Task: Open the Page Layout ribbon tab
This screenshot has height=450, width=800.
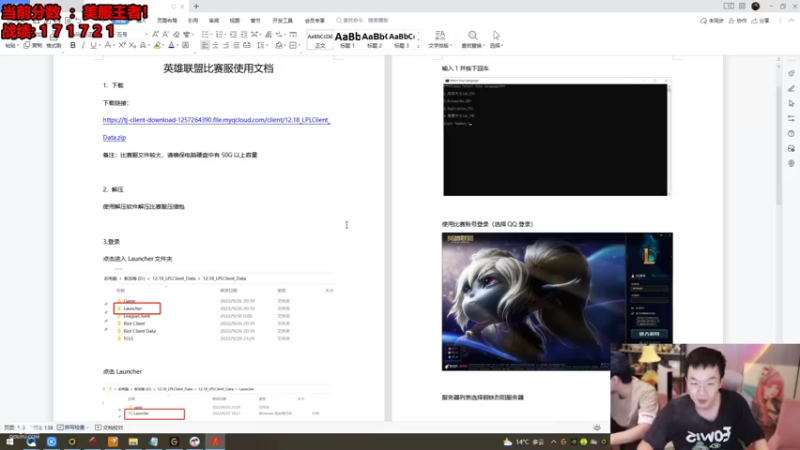Action: pyautogui.click(x=167, y=20)
